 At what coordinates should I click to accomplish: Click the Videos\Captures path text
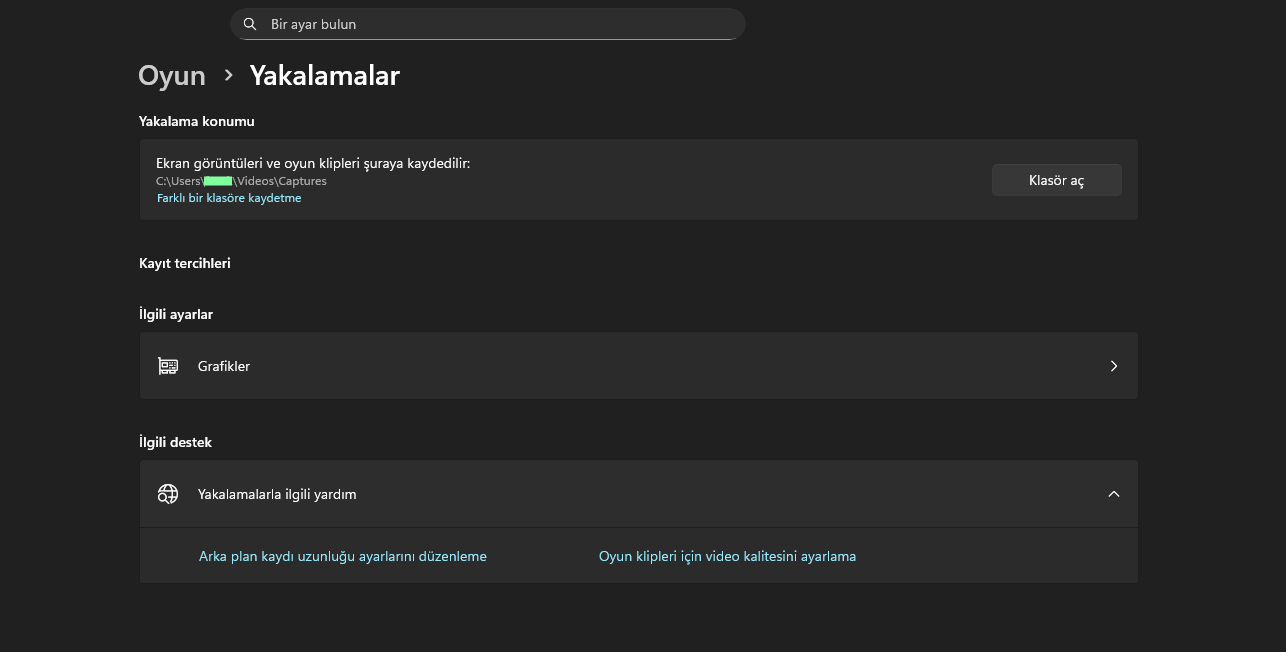click(x=241, y=181)
